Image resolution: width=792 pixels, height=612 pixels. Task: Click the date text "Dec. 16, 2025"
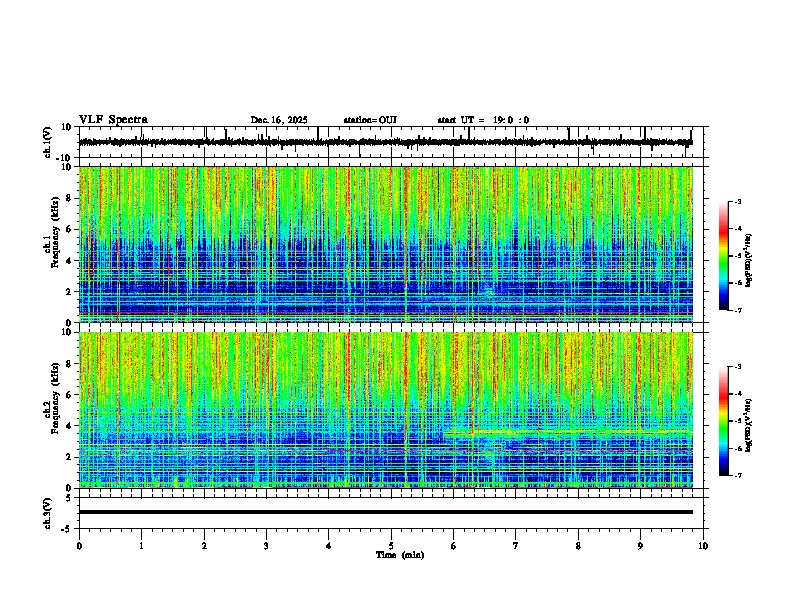279,120
